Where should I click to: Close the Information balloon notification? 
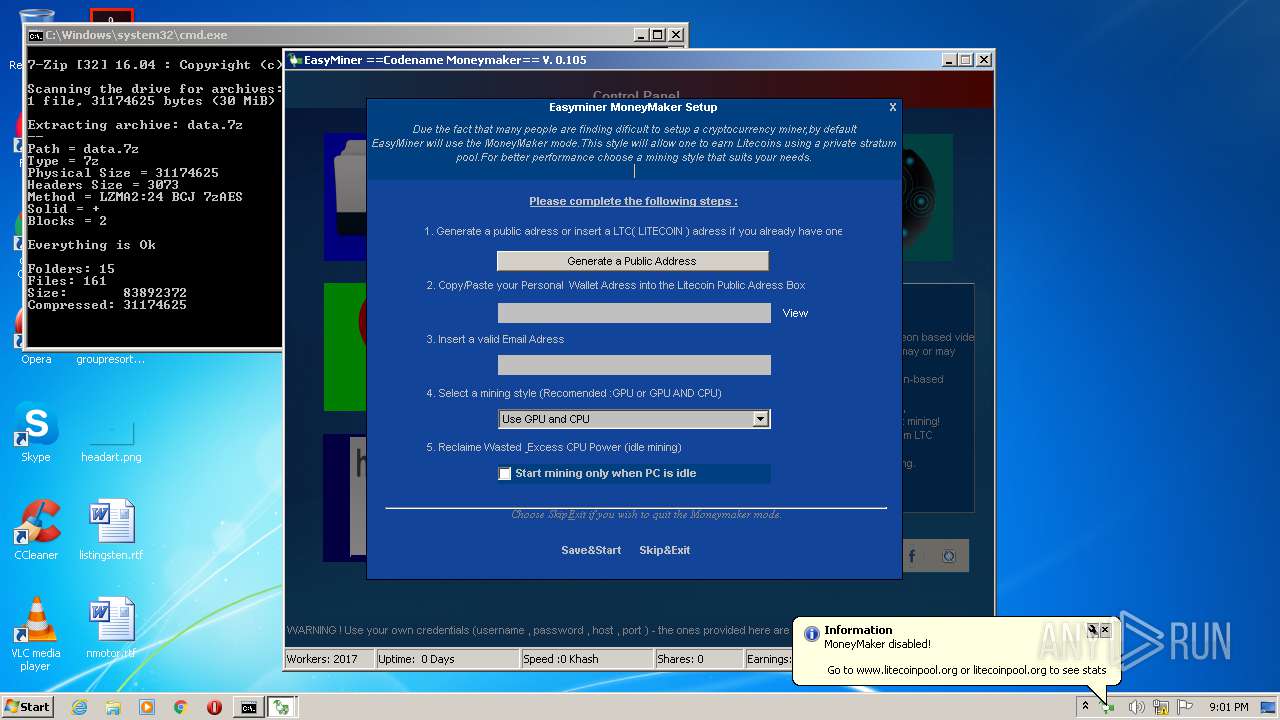point(1105,630)
